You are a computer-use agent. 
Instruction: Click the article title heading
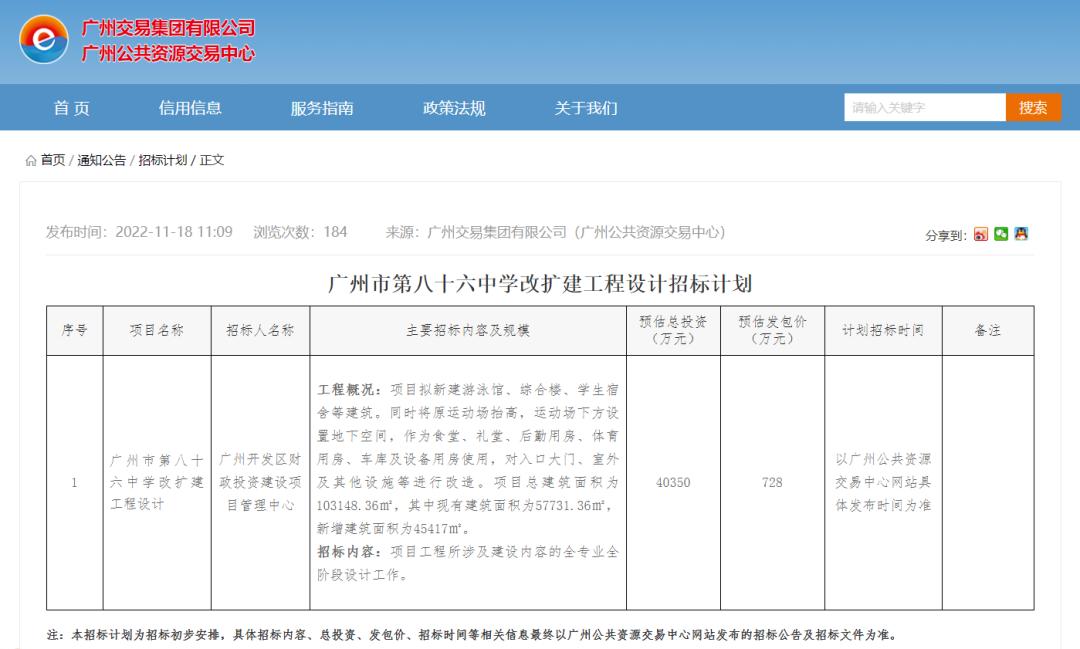pos(540,283)
